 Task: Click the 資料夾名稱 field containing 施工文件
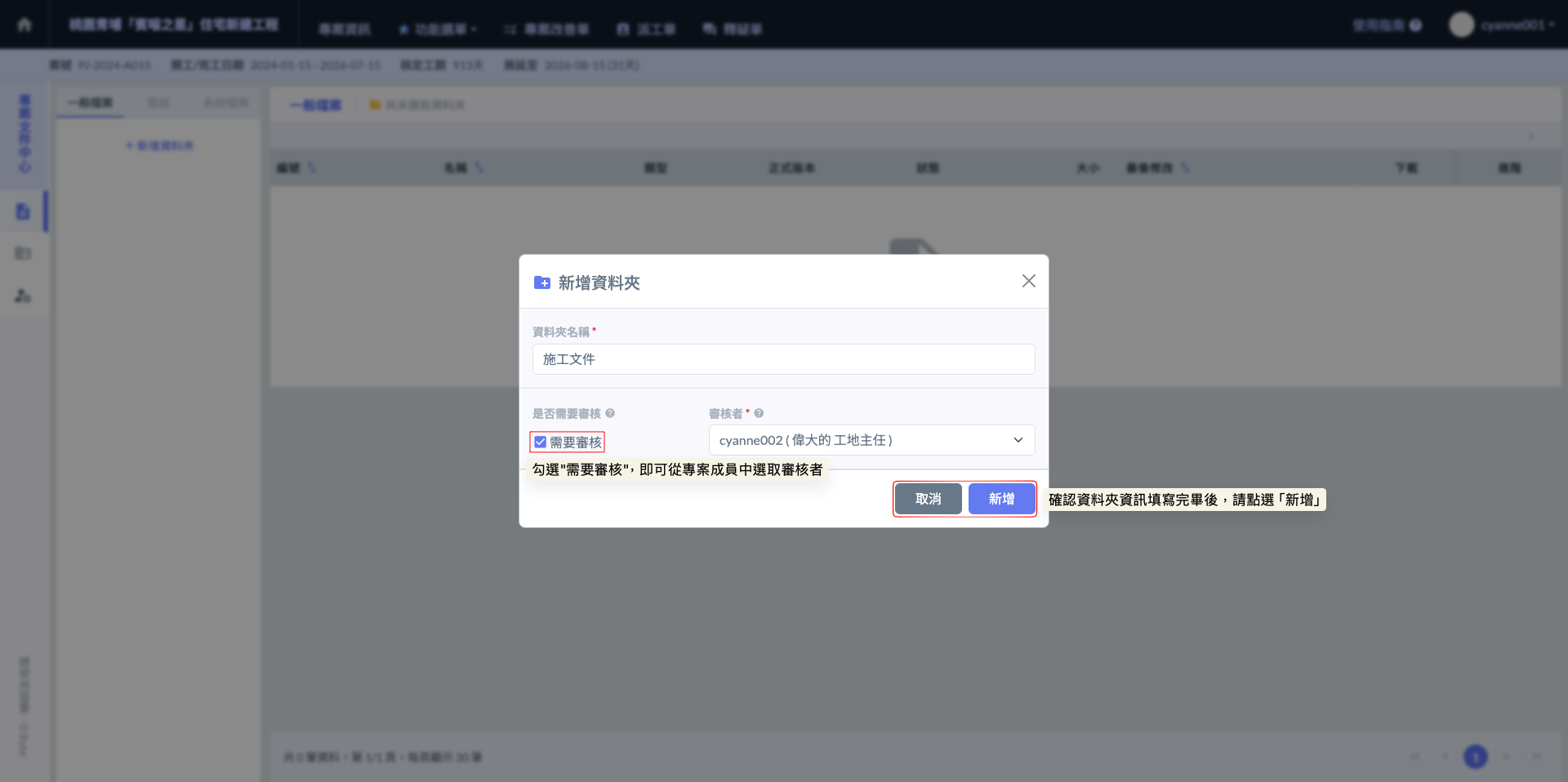[783, 359]
